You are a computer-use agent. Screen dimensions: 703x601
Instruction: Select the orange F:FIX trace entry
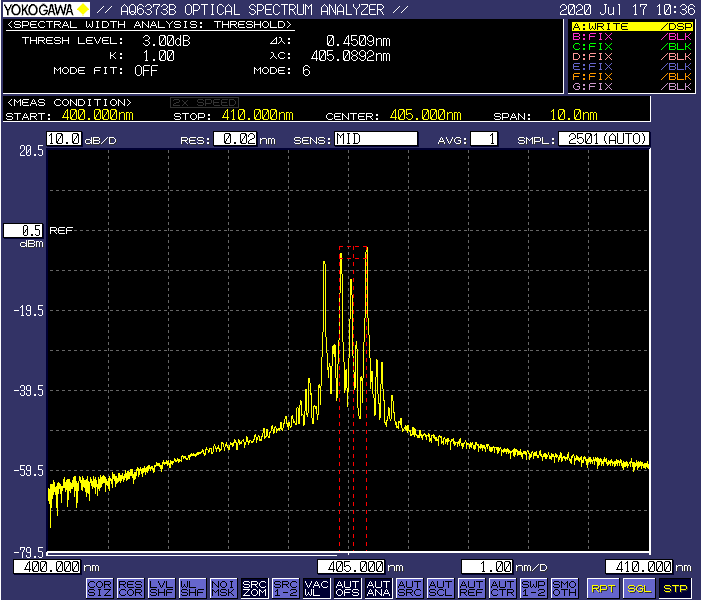click(x=632, y=76)
